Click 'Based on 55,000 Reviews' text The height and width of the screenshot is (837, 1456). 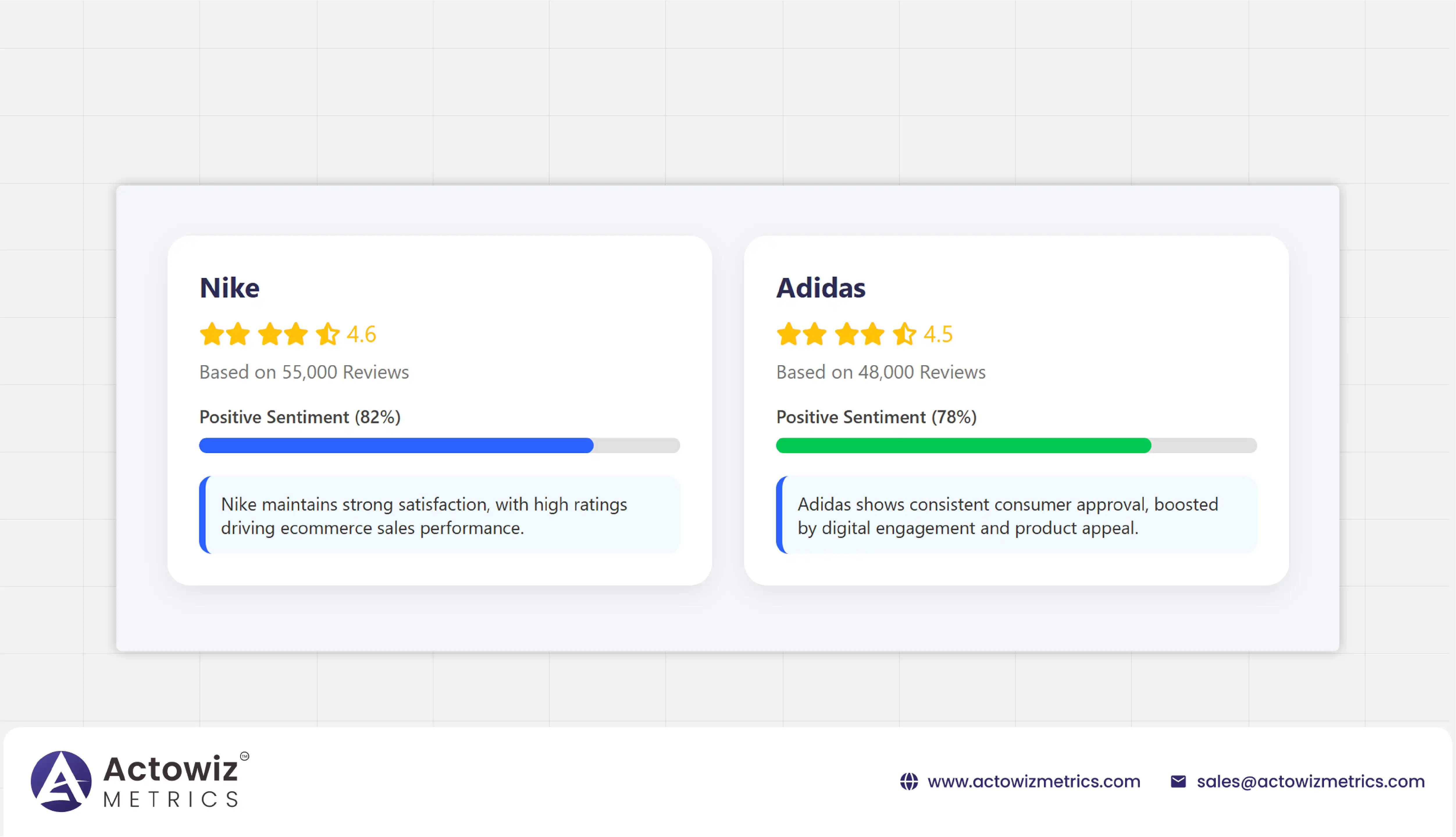(x=304, y=372)
